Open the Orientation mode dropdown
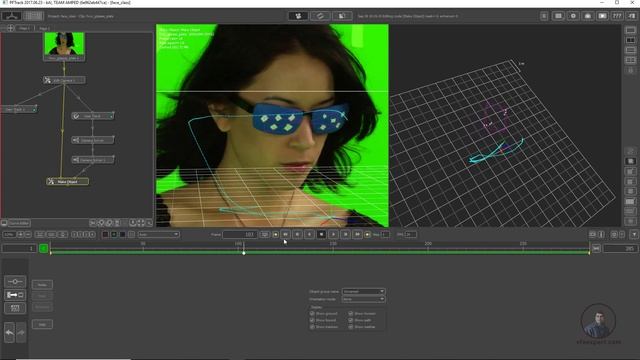This screenshot has width=640, height=360. (363, 299)
